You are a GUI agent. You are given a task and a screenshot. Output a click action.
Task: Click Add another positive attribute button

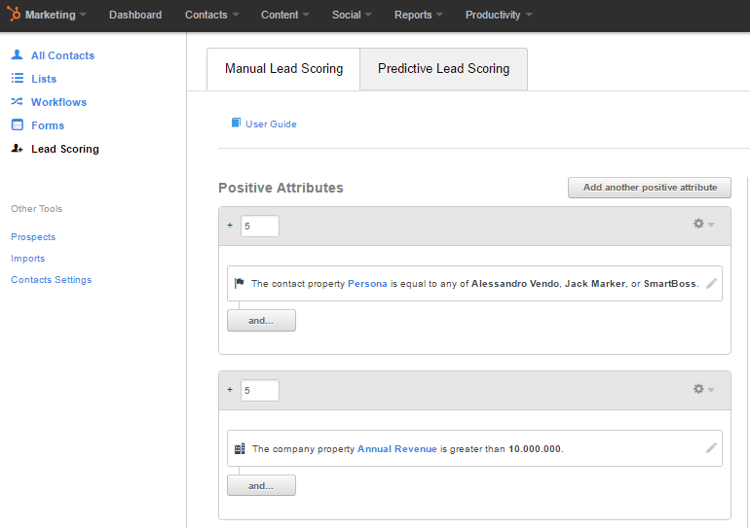click(x=649, y=187)
